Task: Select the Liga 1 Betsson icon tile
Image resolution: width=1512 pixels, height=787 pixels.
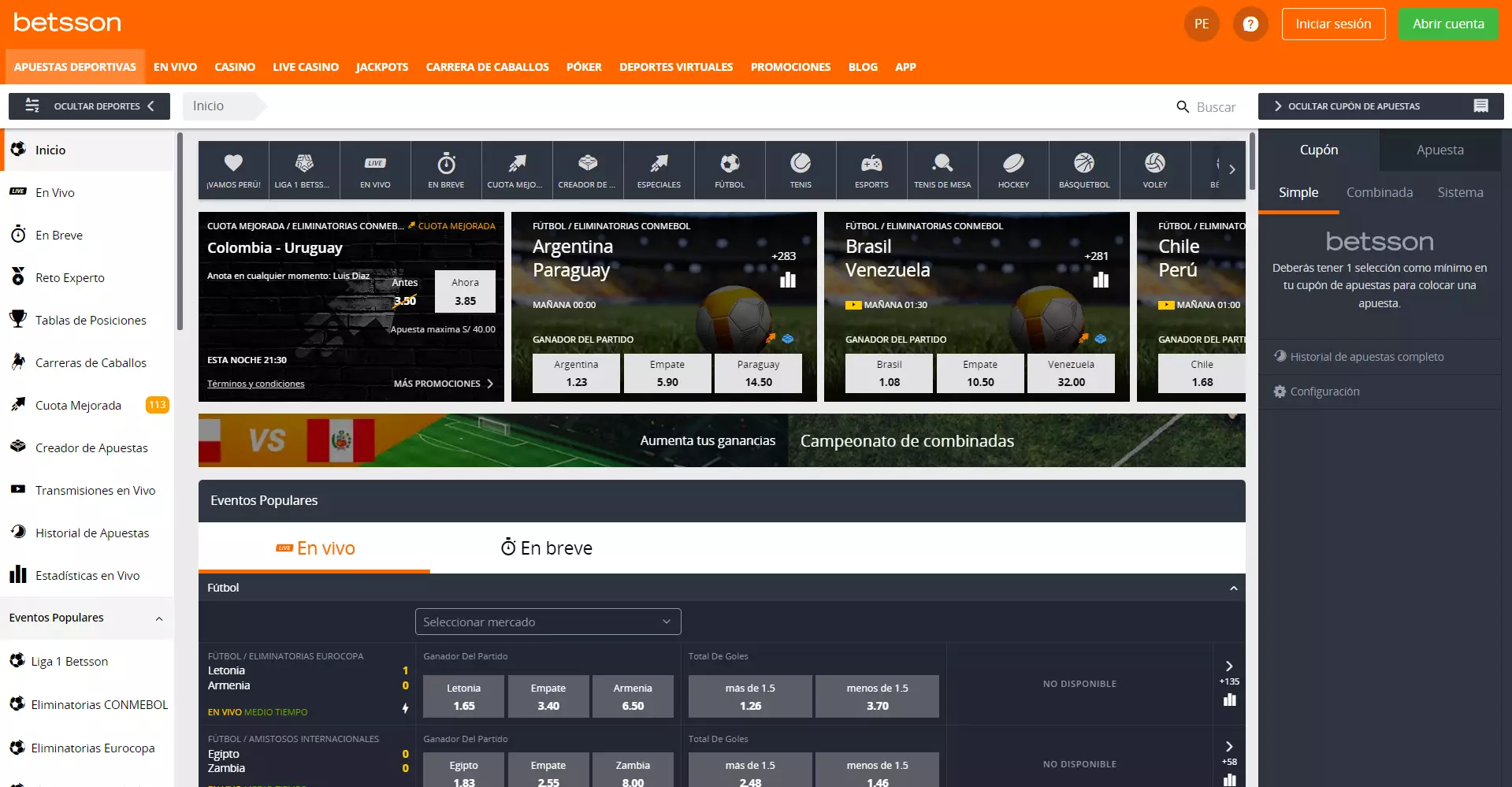Action: 304,169
